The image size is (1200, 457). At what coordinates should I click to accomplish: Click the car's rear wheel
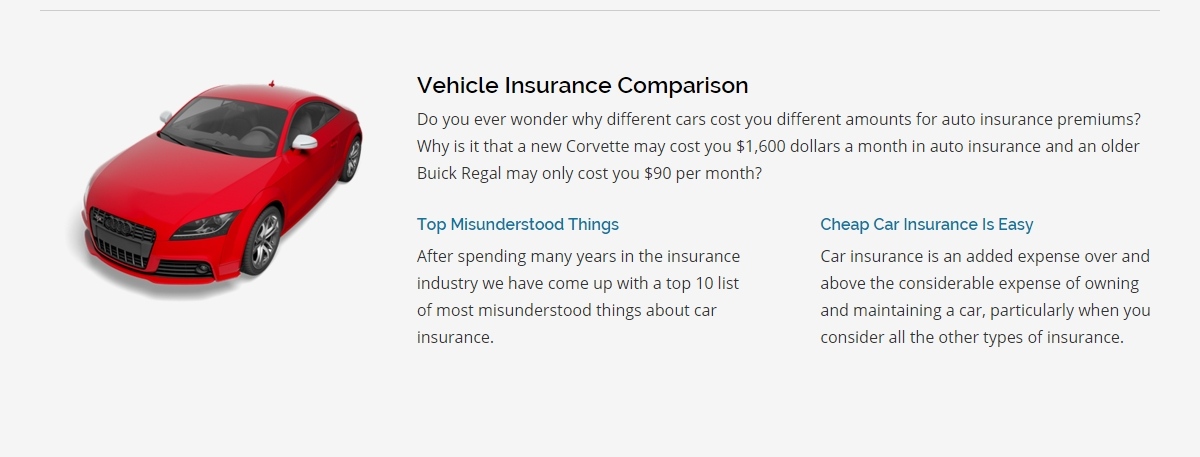point(350,158)
